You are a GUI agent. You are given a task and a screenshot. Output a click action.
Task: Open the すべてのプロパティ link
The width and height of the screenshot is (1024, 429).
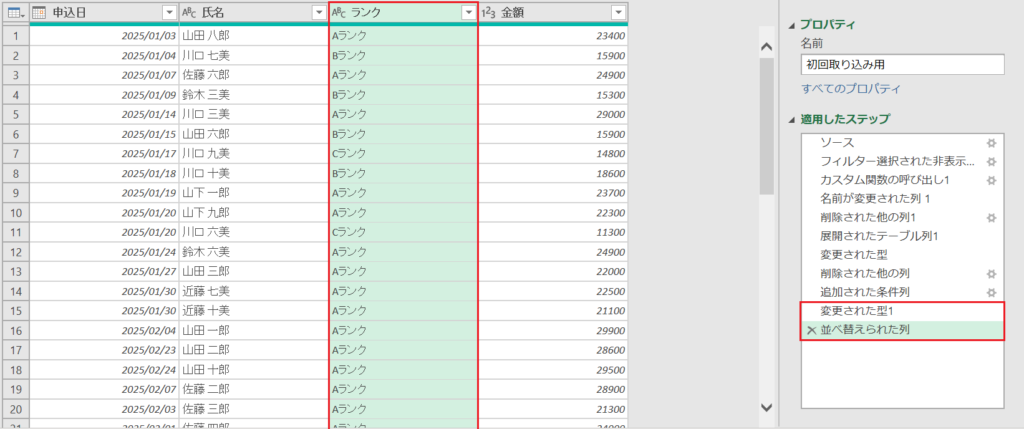pyautogui.click(x=851, y=88)
